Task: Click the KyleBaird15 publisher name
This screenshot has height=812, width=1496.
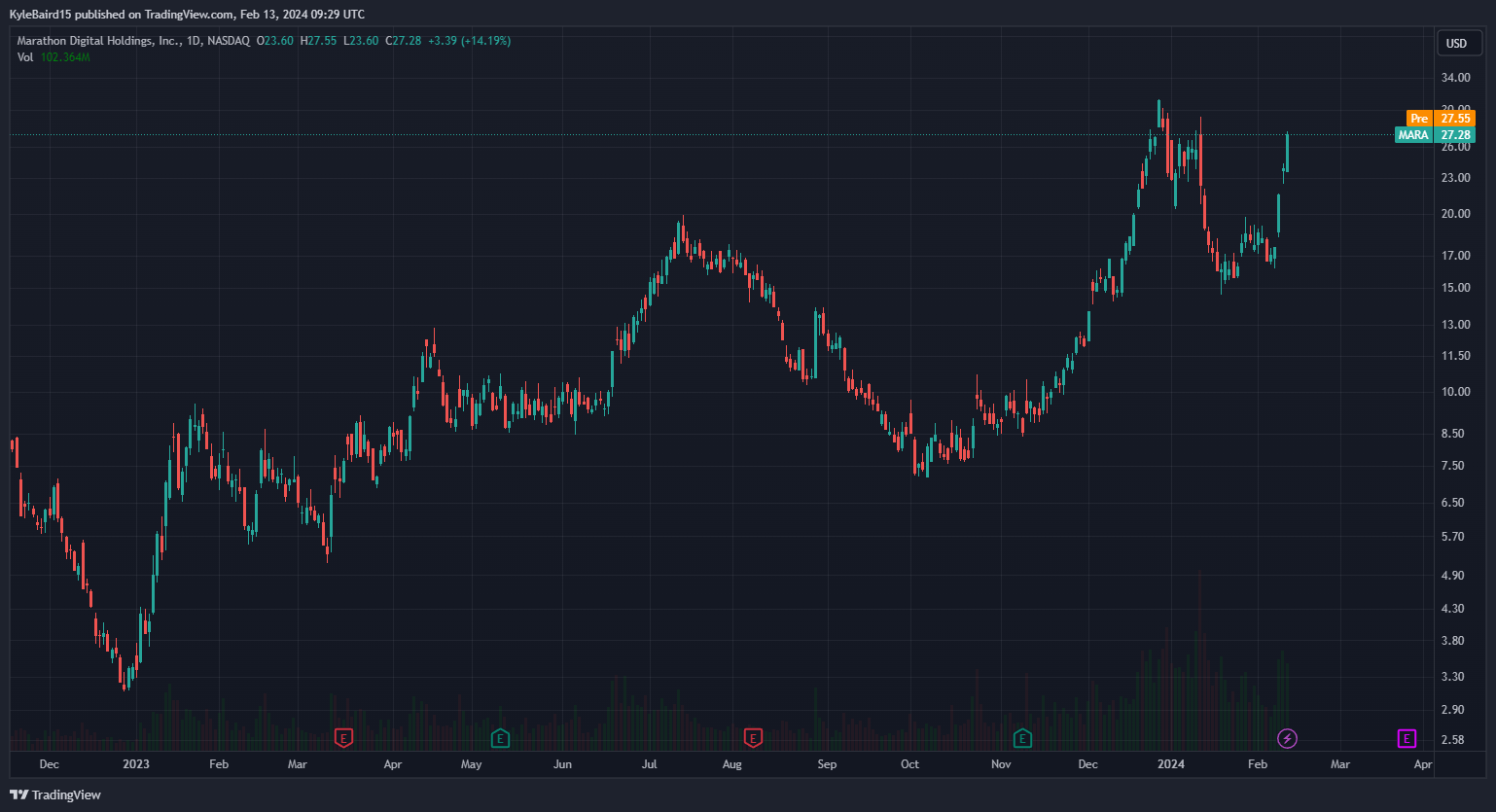Action: coord(41,15)
